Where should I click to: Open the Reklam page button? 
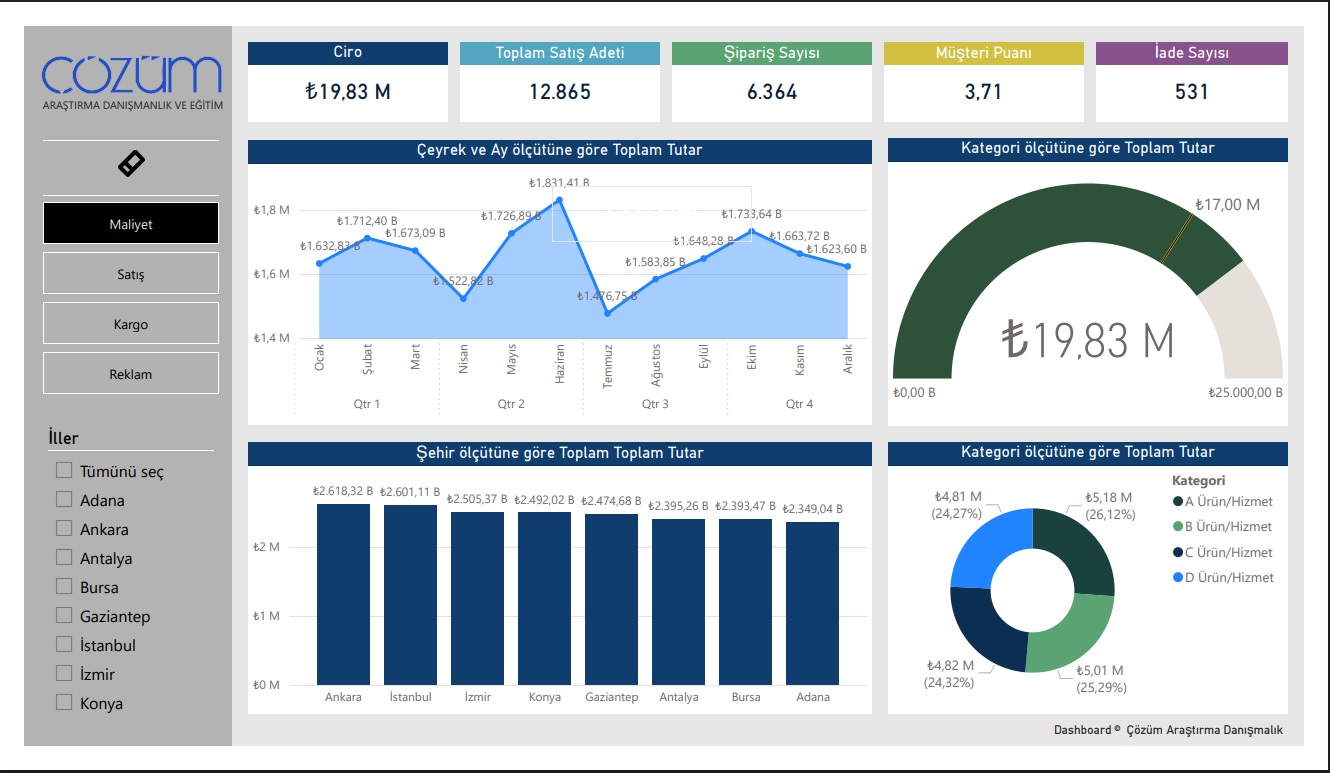[x=131, y=374]
